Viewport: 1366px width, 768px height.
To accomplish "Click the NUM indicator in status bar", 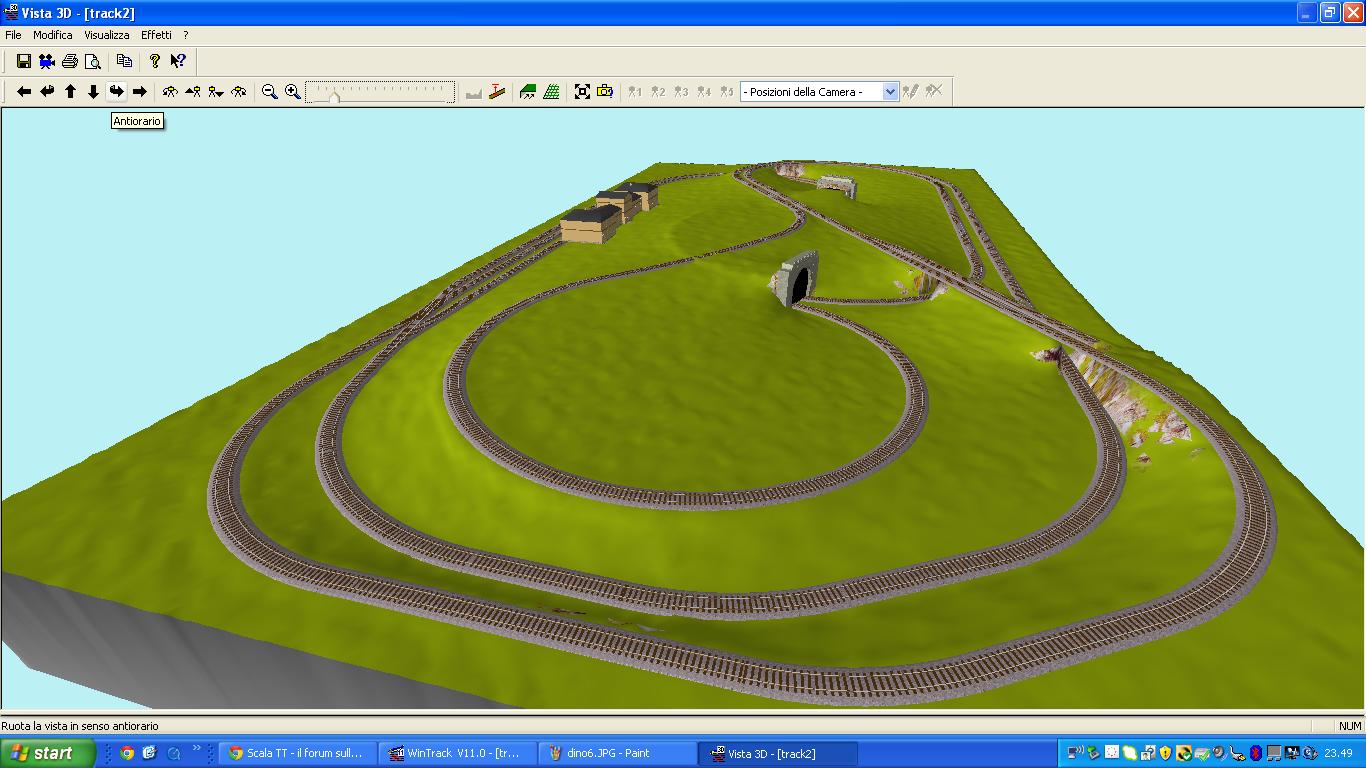I will pyautogui.click(x=1350, y=726).
